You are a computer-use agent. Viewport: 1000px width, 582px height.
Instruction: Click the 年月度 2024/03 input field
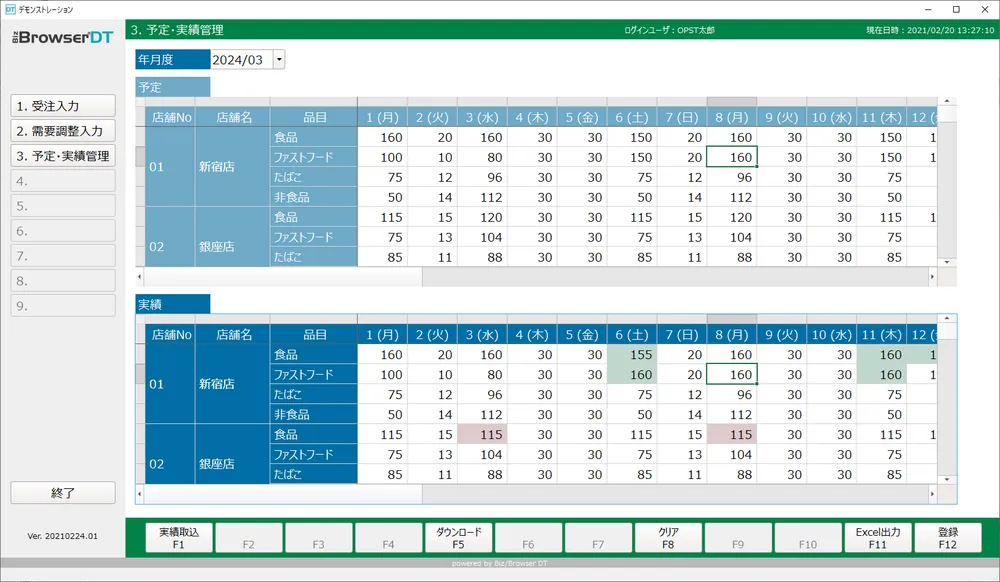(x=240, y=60)
